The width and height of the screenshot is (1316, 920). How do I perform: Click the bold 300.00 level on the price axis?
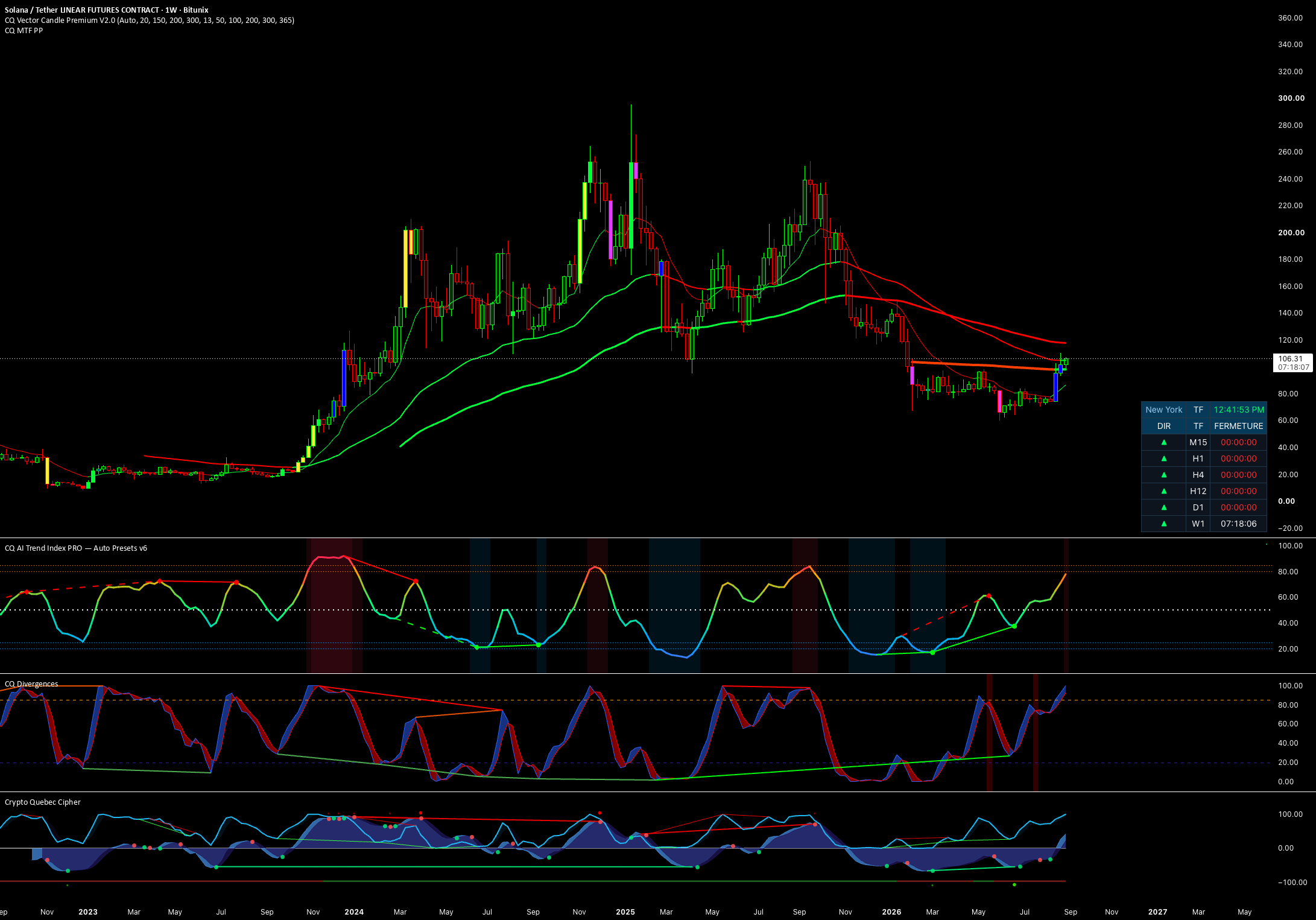pos(1291,98)
